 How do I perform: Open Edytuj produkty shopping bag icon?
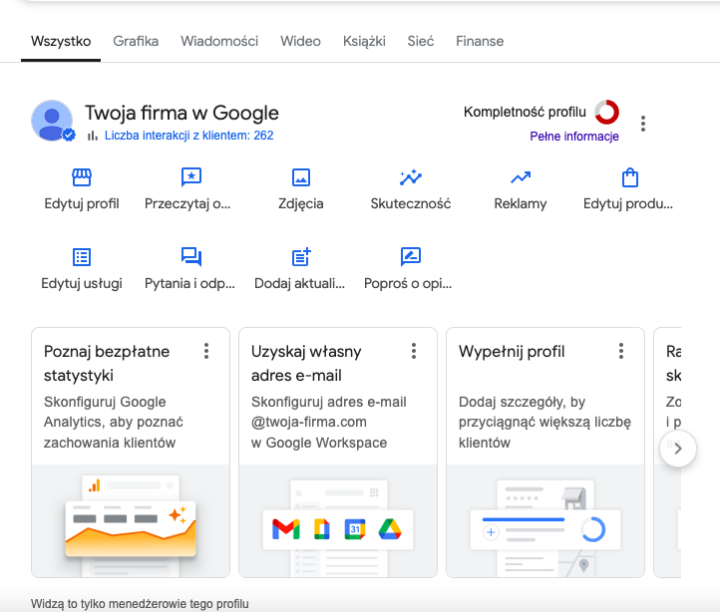point(629,178)
